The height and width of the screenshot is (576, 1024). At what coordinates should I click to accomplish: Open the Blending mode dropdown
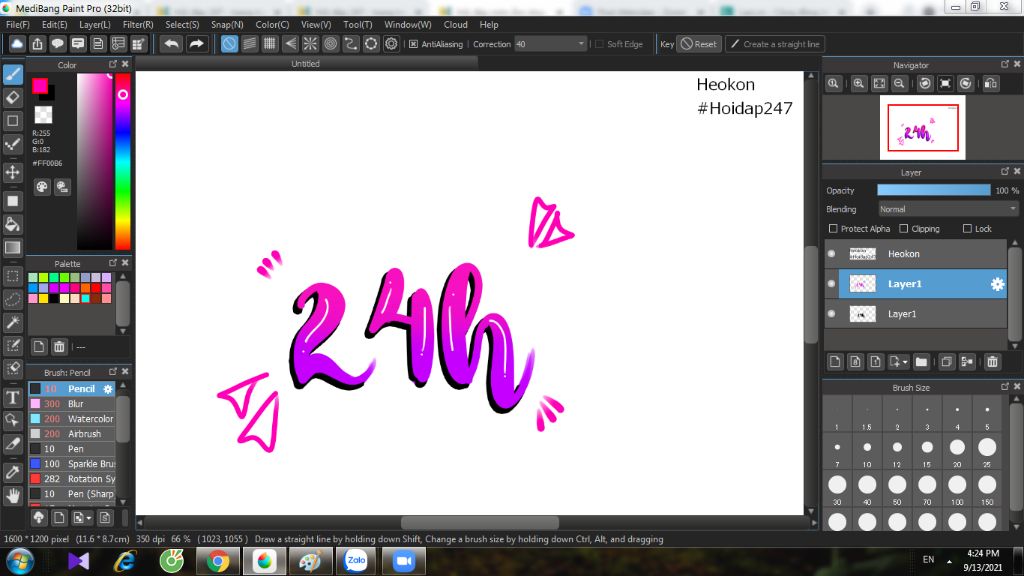(947, 209)
